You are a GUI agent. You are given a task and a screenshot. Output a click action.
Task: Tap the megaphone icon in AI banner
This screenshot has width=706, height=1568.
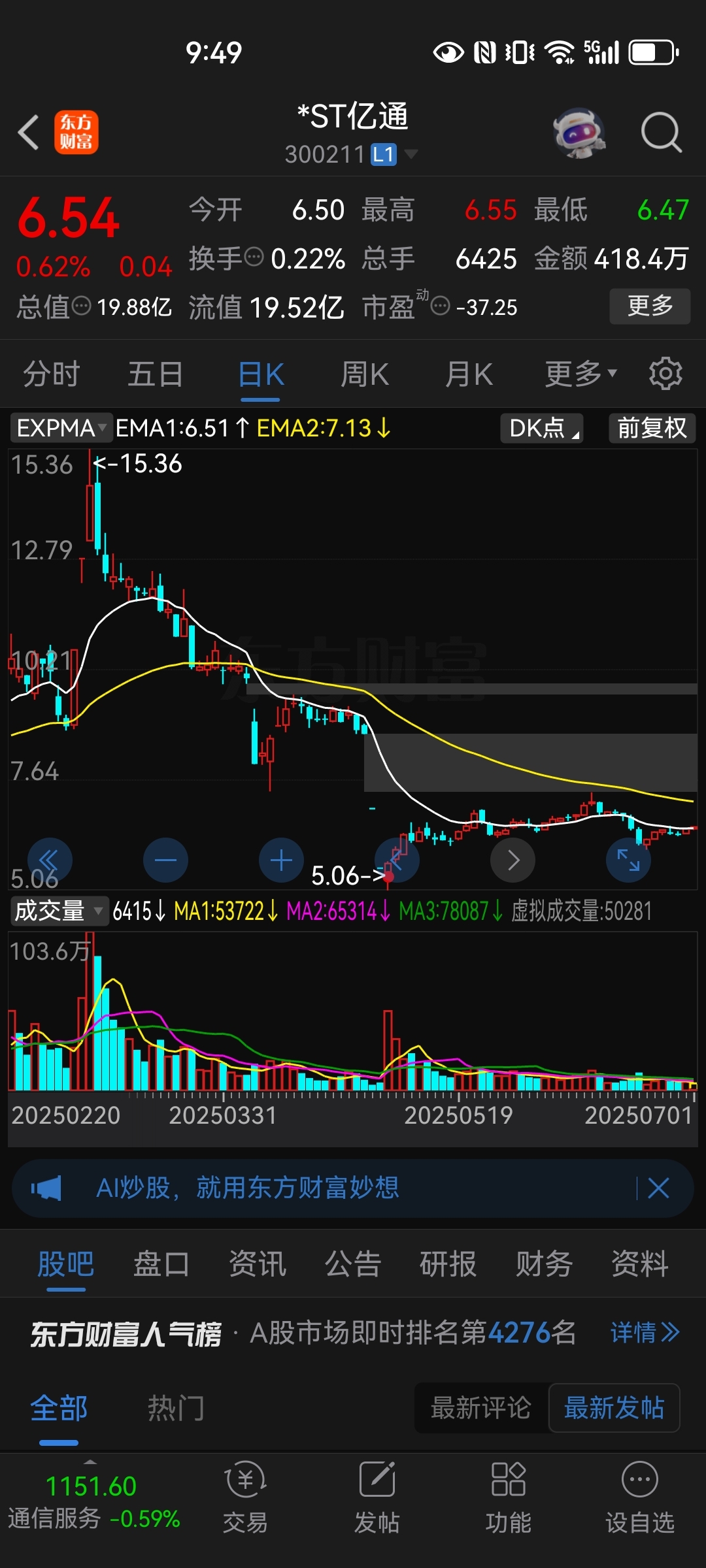tap(46, 1188)
